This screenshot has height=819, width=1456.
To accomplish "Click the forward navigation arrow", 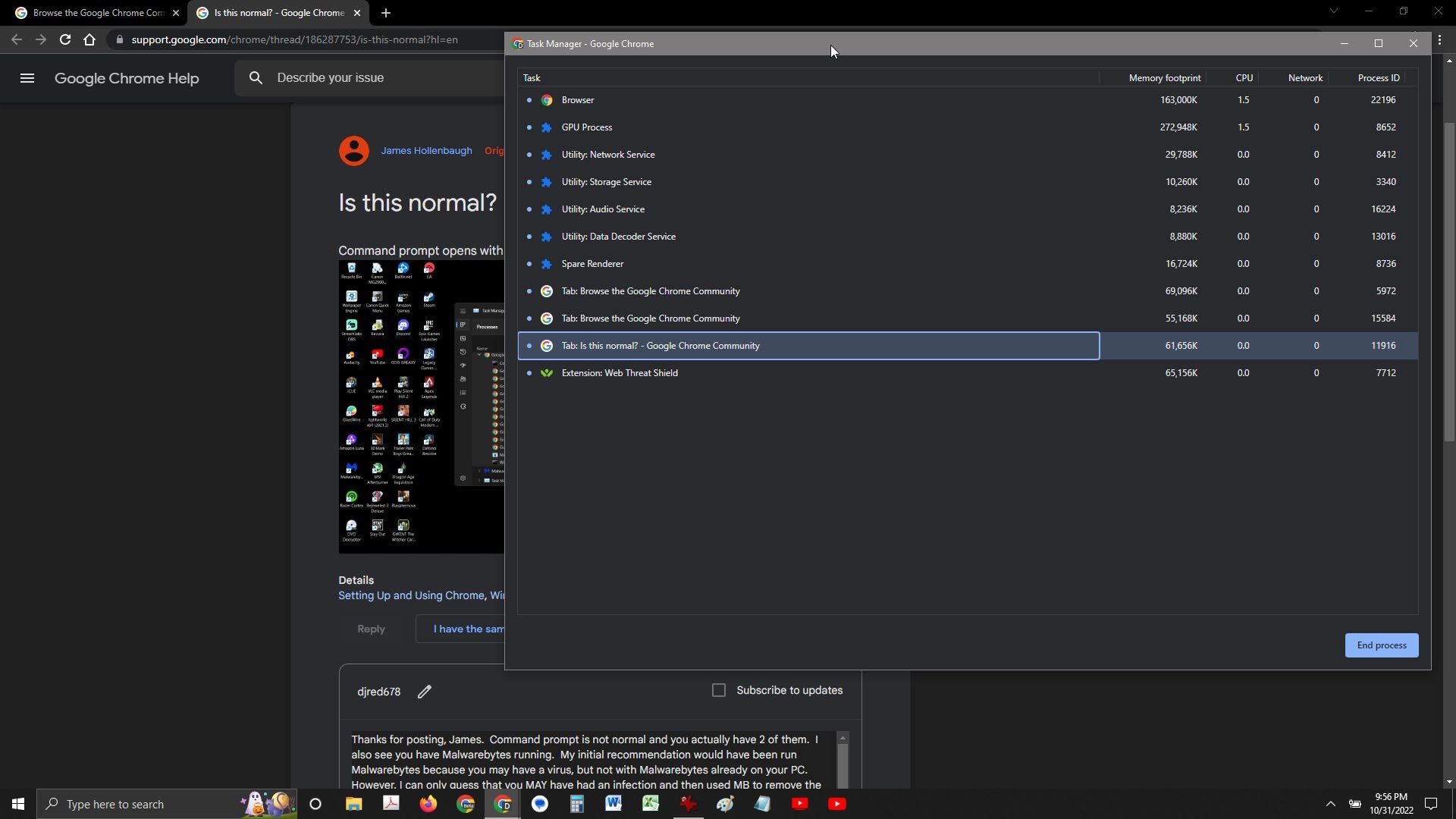I will pyautogui.click(x=41, y=39).
